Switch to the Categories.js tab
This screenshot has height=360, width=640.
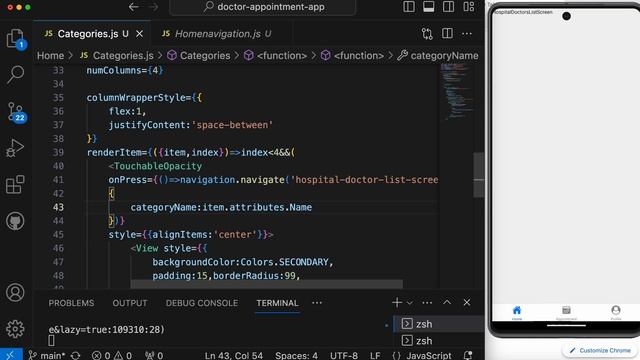tap(92, 34)
